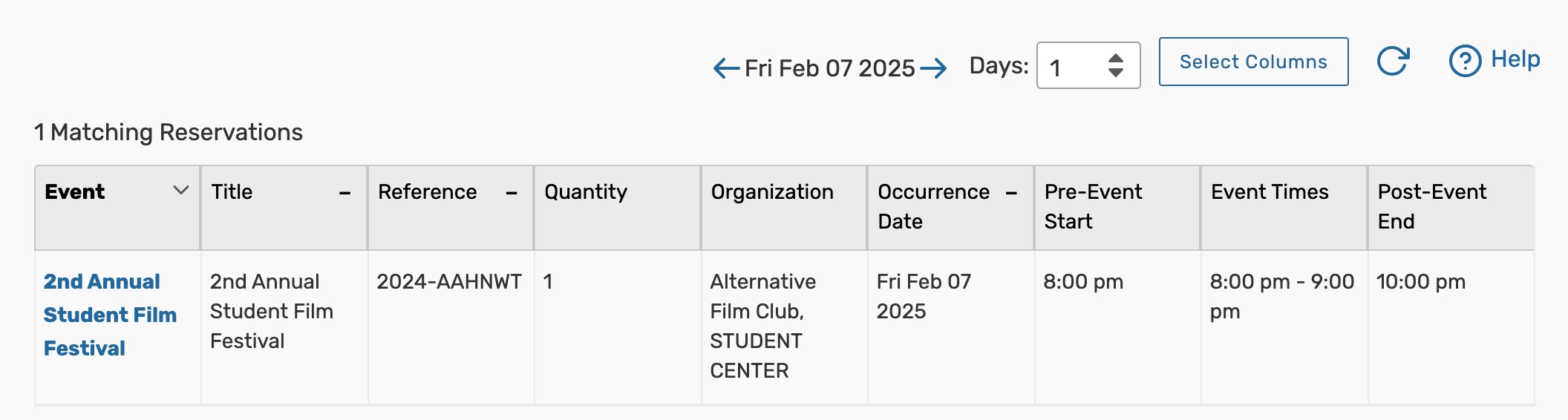
Task: Go to previous day with left arrow
Action: coord(726,68)
